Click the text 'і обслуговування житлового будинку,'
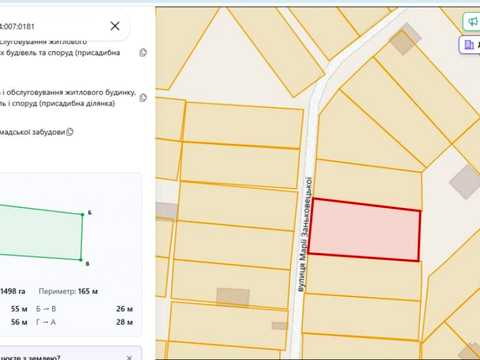Image resolution: width=480 pixels, height=360 pixels. [x=68, y=92]
